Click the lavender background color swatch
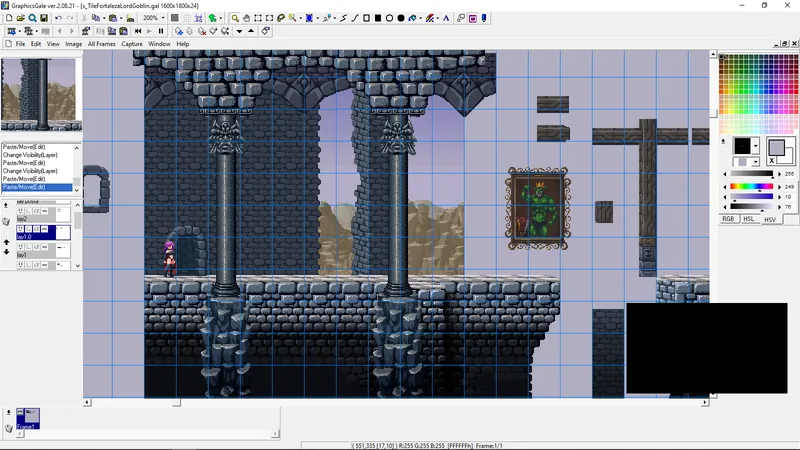Viewport: 800px width, 450px height. [x=777, y=148]
